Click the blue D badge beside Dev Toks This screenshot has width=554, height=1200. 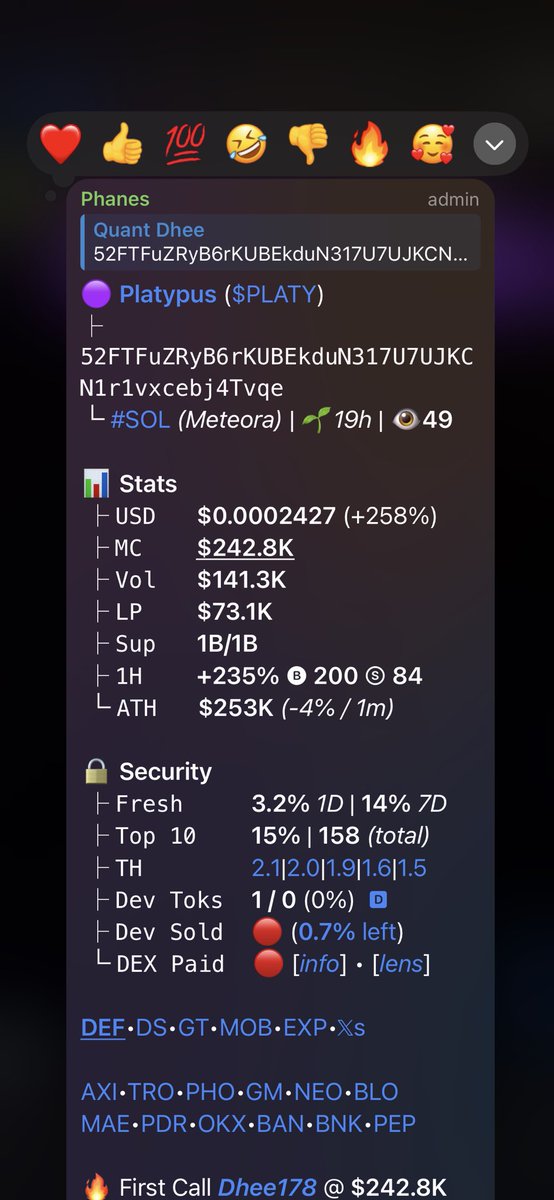tap(378, 899)
